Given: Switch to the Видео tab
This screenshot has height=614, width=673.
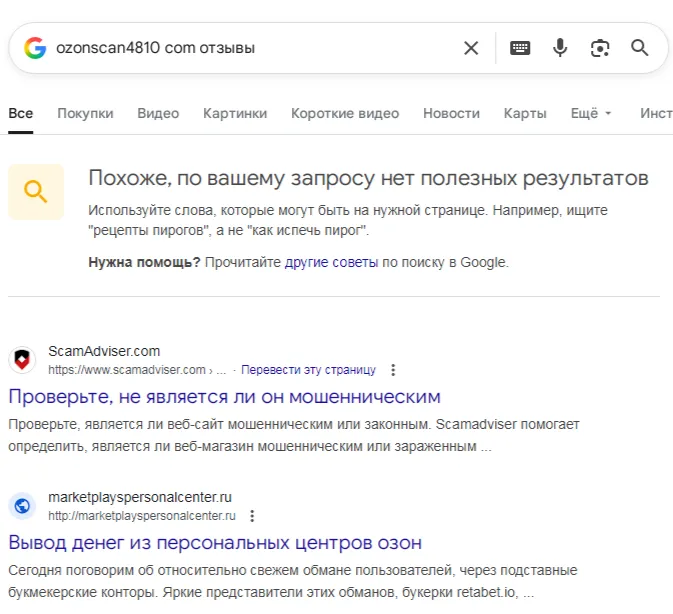Looking at the screenshot, I should click(x=158, y=113).
